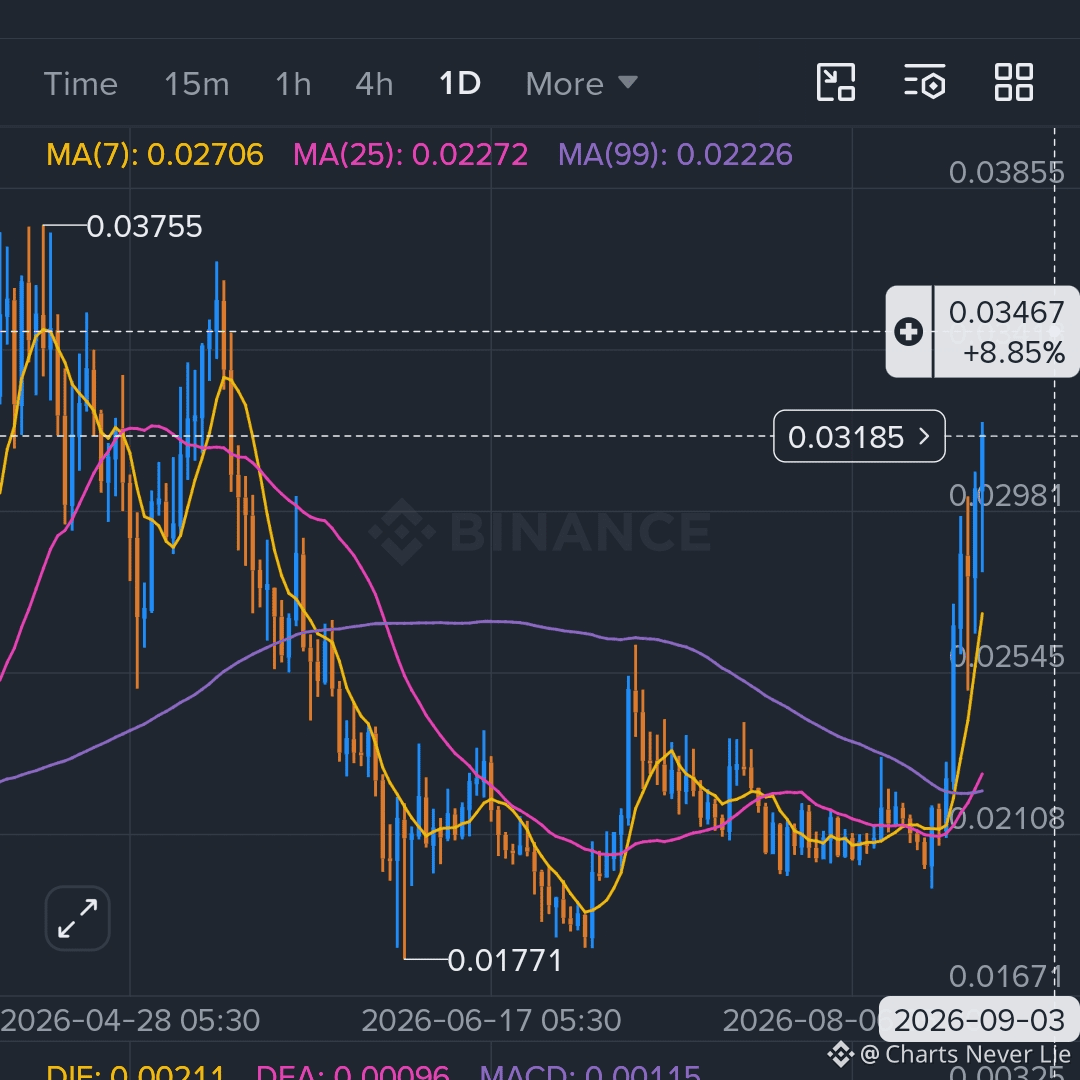Viewport: 1080px width, 1080px height.
Task: Select the 1D interval tab
Action: click(x=459, y=83)
